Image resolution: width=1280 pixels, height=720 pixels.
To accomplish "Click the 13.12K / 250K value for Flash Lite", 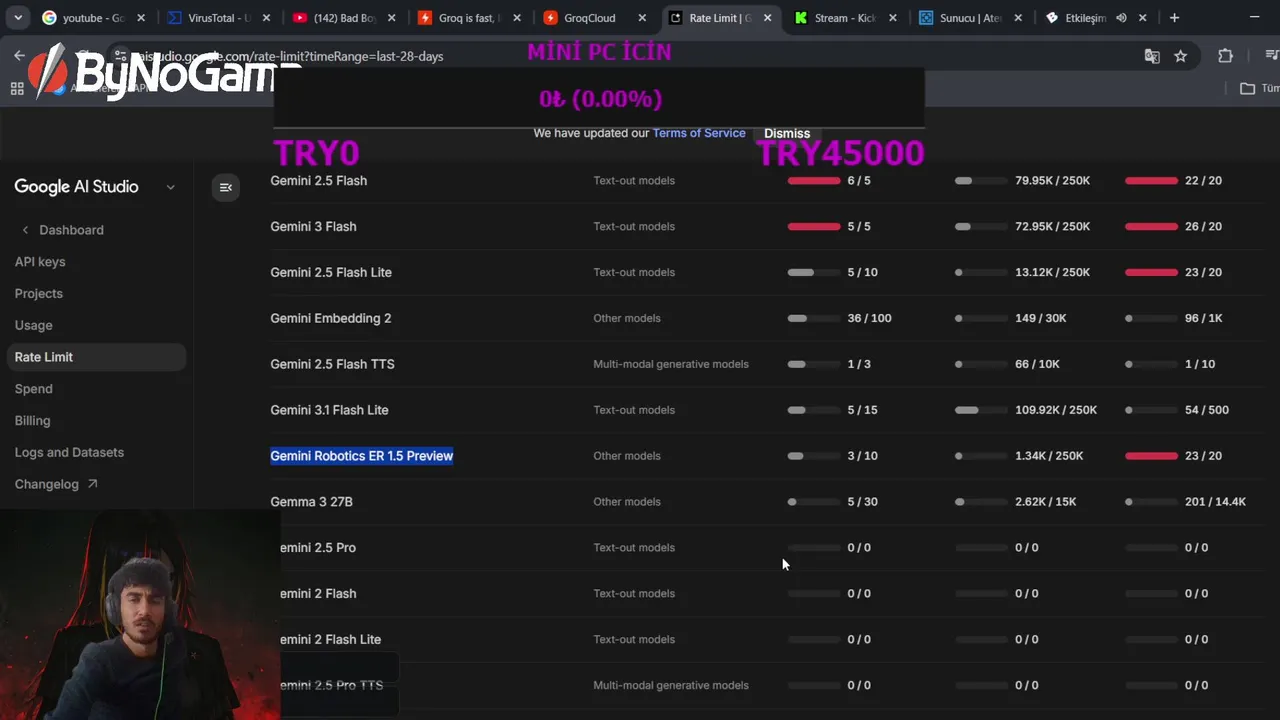I will (x=1052, y=272).
